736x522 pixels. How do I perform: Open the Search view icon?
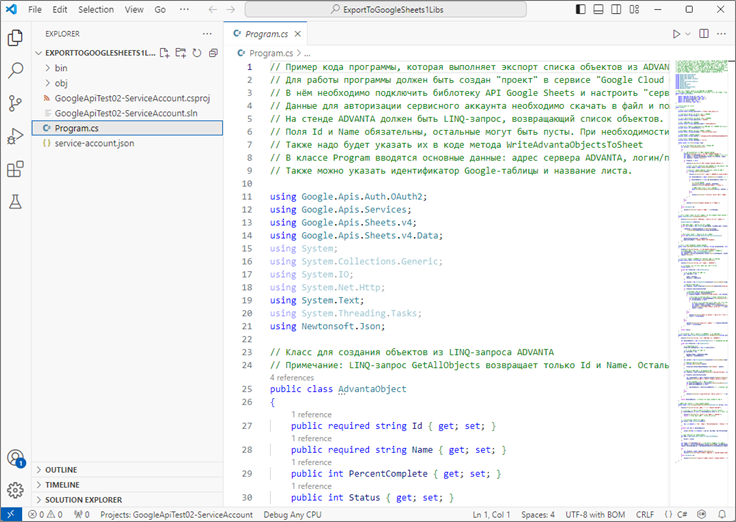pyautogui.click(x=15, y=70)
